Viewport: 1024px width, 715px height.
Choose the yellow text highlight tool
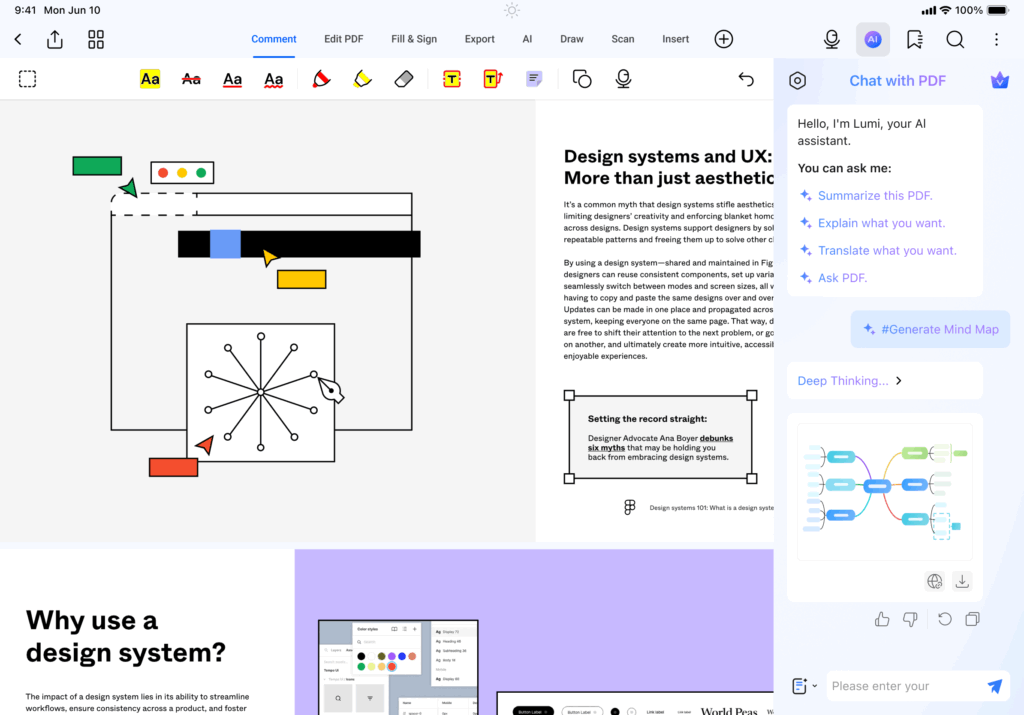tap(150, 79)
